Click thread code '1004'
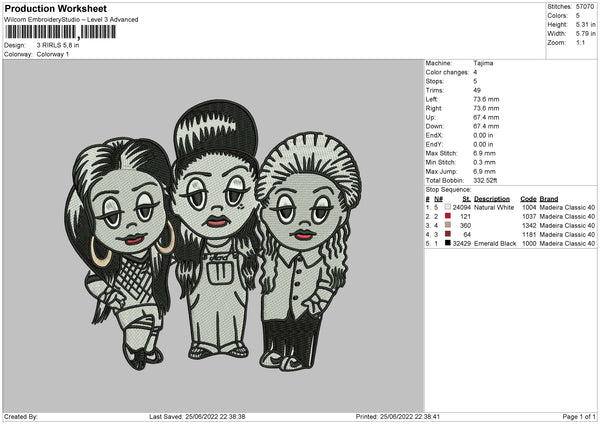 529,207
